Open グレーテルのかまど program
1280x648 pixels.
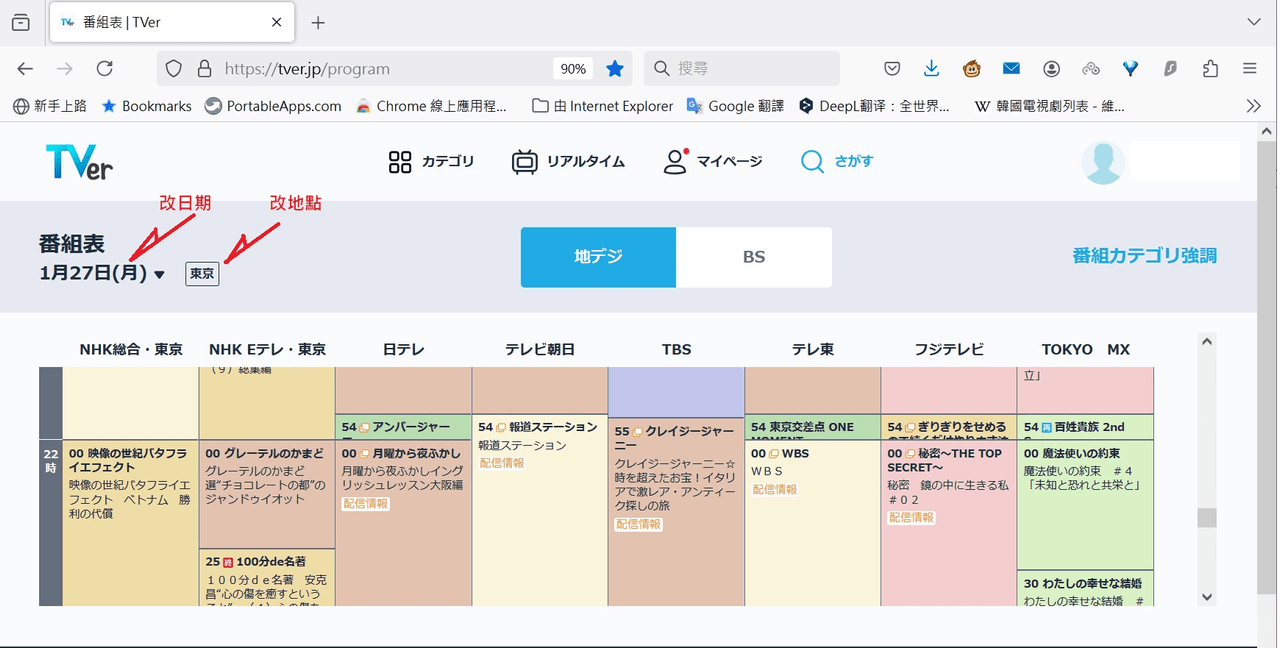tap(267, 494)
